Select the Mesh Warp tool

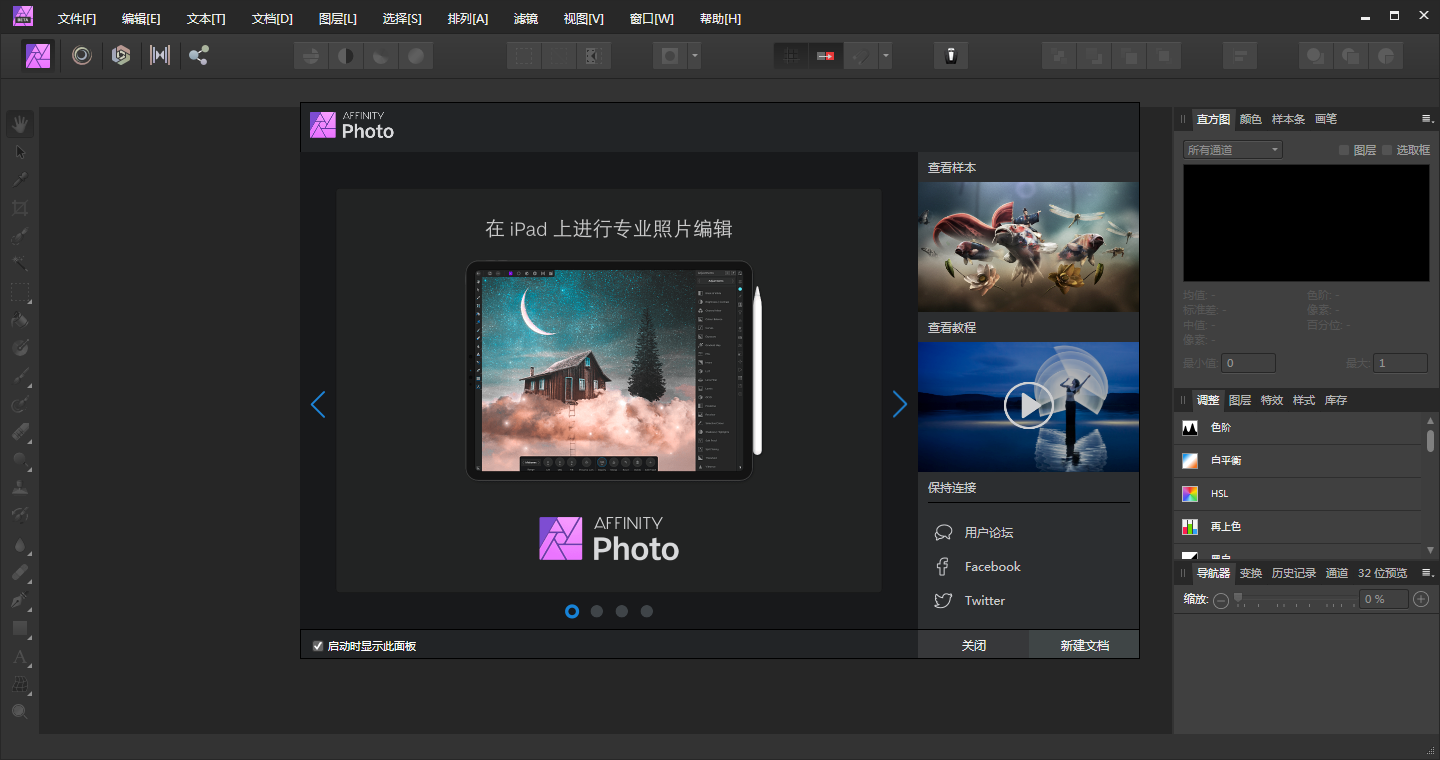point(20,685)
